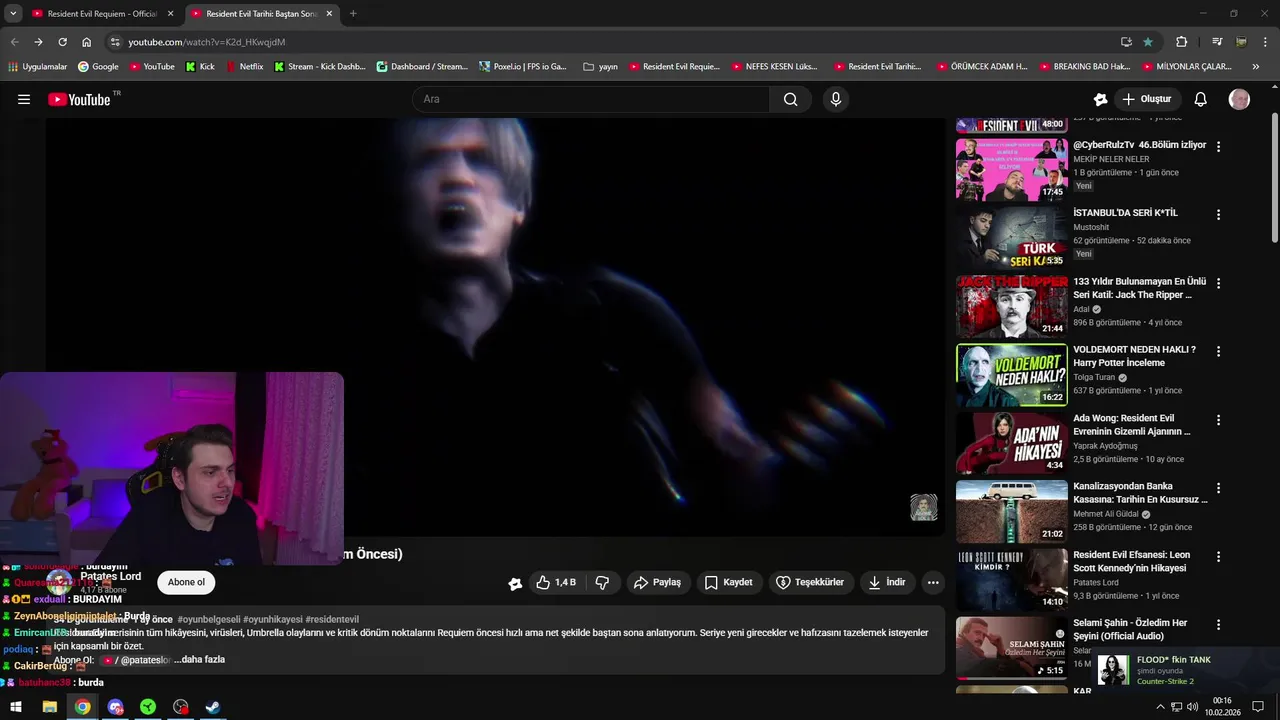The height and width of the screenshot is (720, 1280).
Task: Open File Explorer from the taskbar
Action: pyautogui.click(x=49, y=707)
